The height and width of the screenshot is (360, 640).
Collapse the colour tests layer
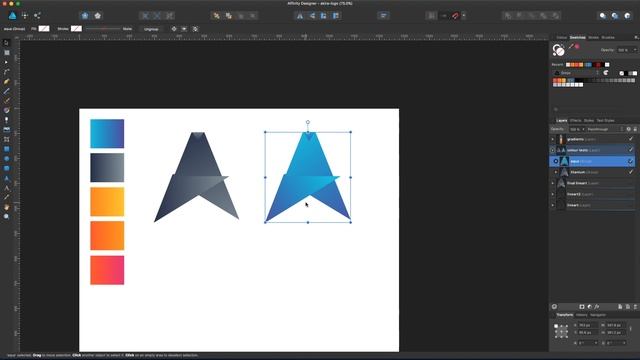tap(553, 150)
